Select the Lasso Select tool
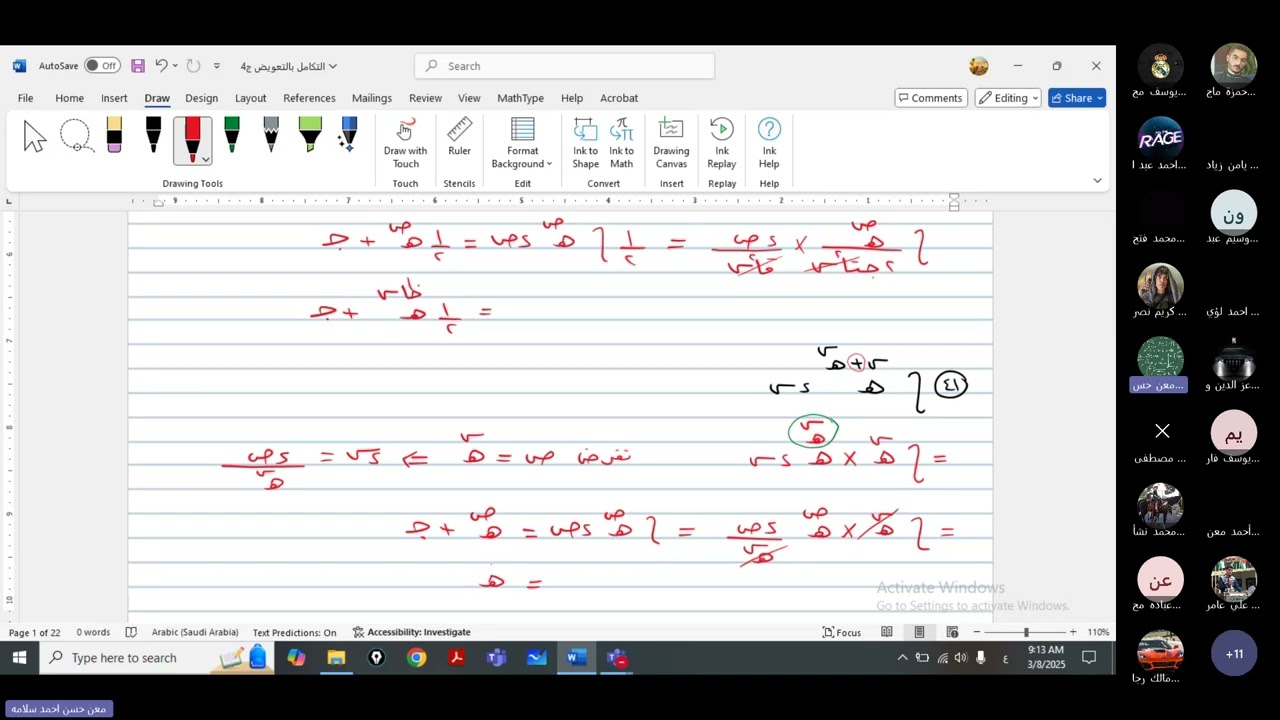This screenshot has height=720, width=1280. [76, 137]
